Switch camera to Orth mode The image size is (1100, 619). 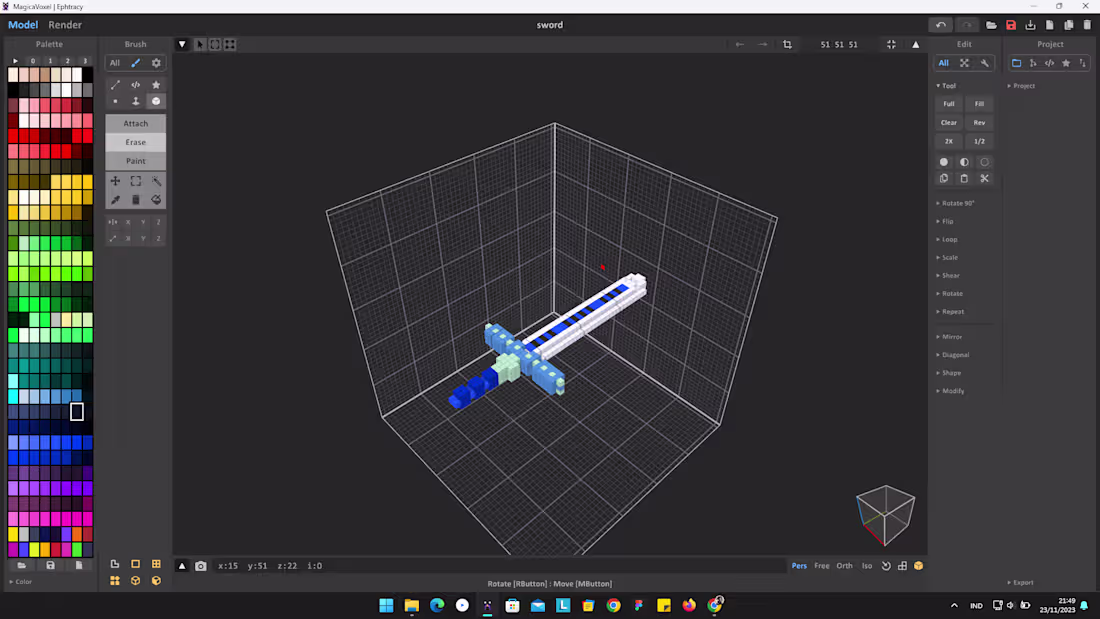(x=844, y=566)
